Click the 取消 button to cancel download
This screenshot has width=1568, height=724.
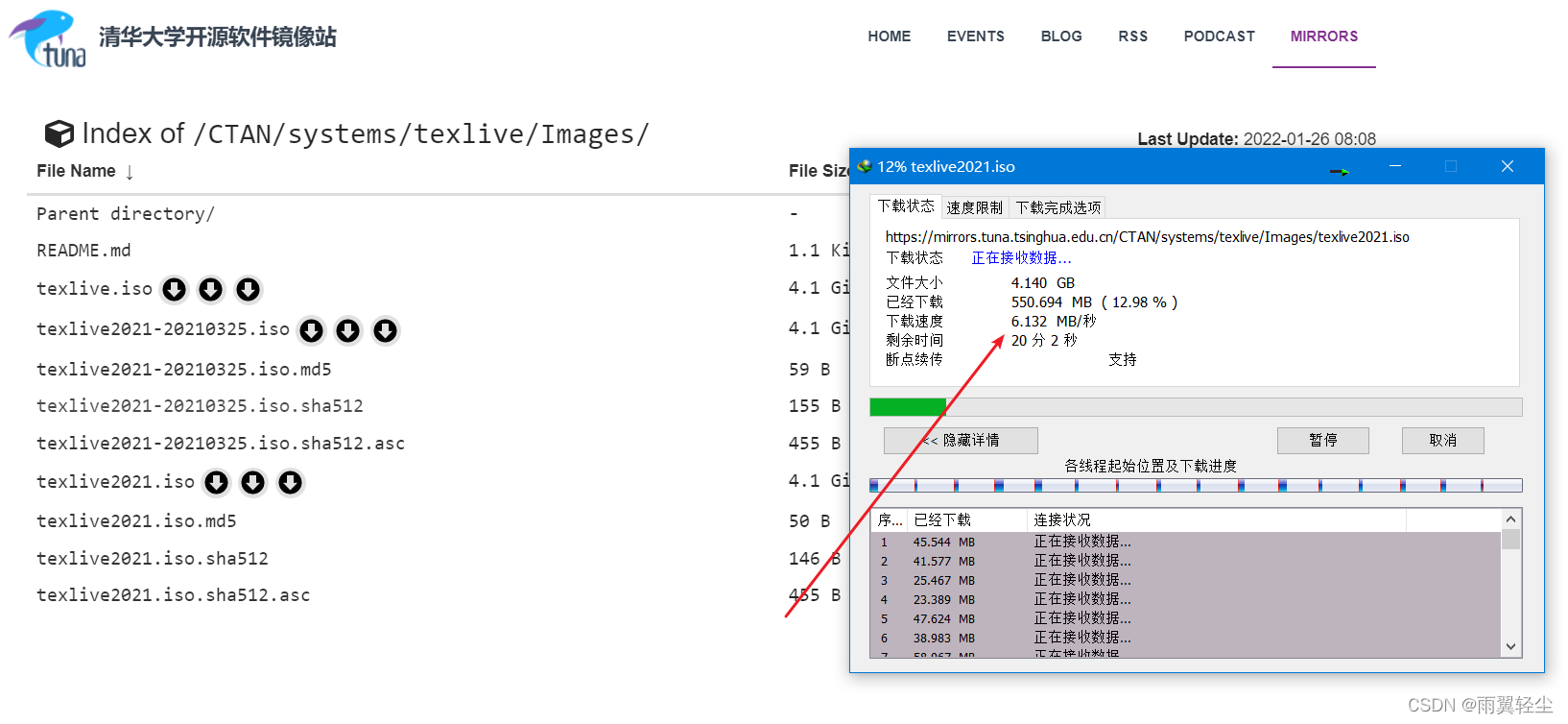click(1442, 440)
